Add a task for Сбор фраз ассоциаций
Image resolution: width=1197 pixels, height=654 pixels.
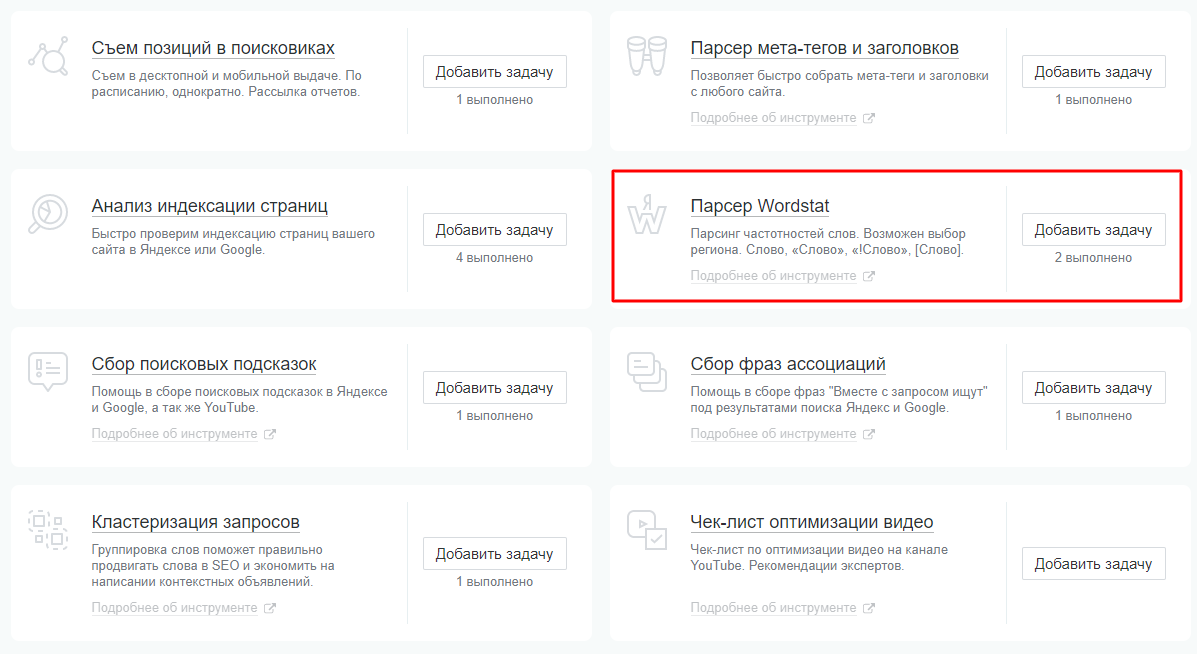pos(1093,388)
